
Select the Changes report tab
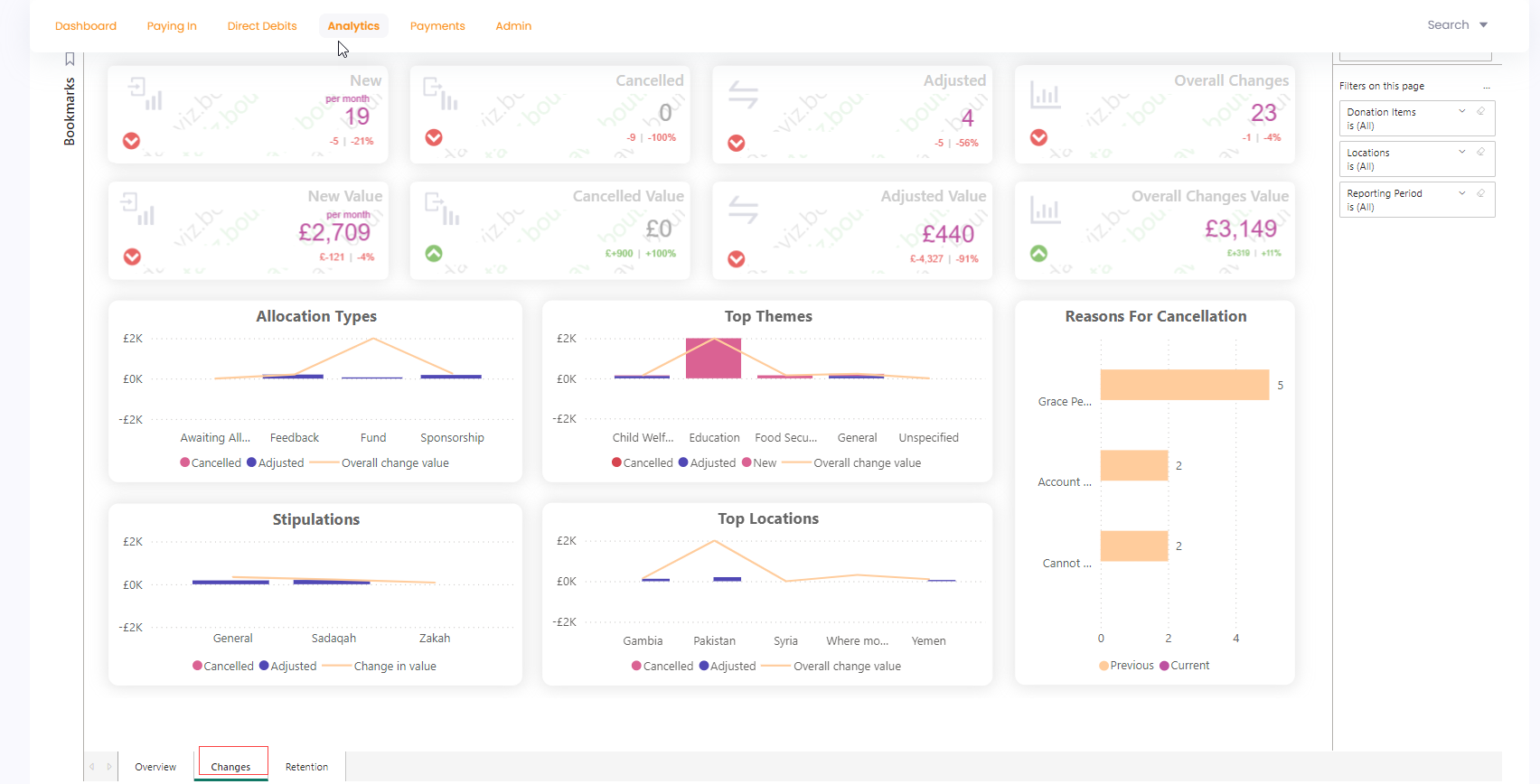231,767
